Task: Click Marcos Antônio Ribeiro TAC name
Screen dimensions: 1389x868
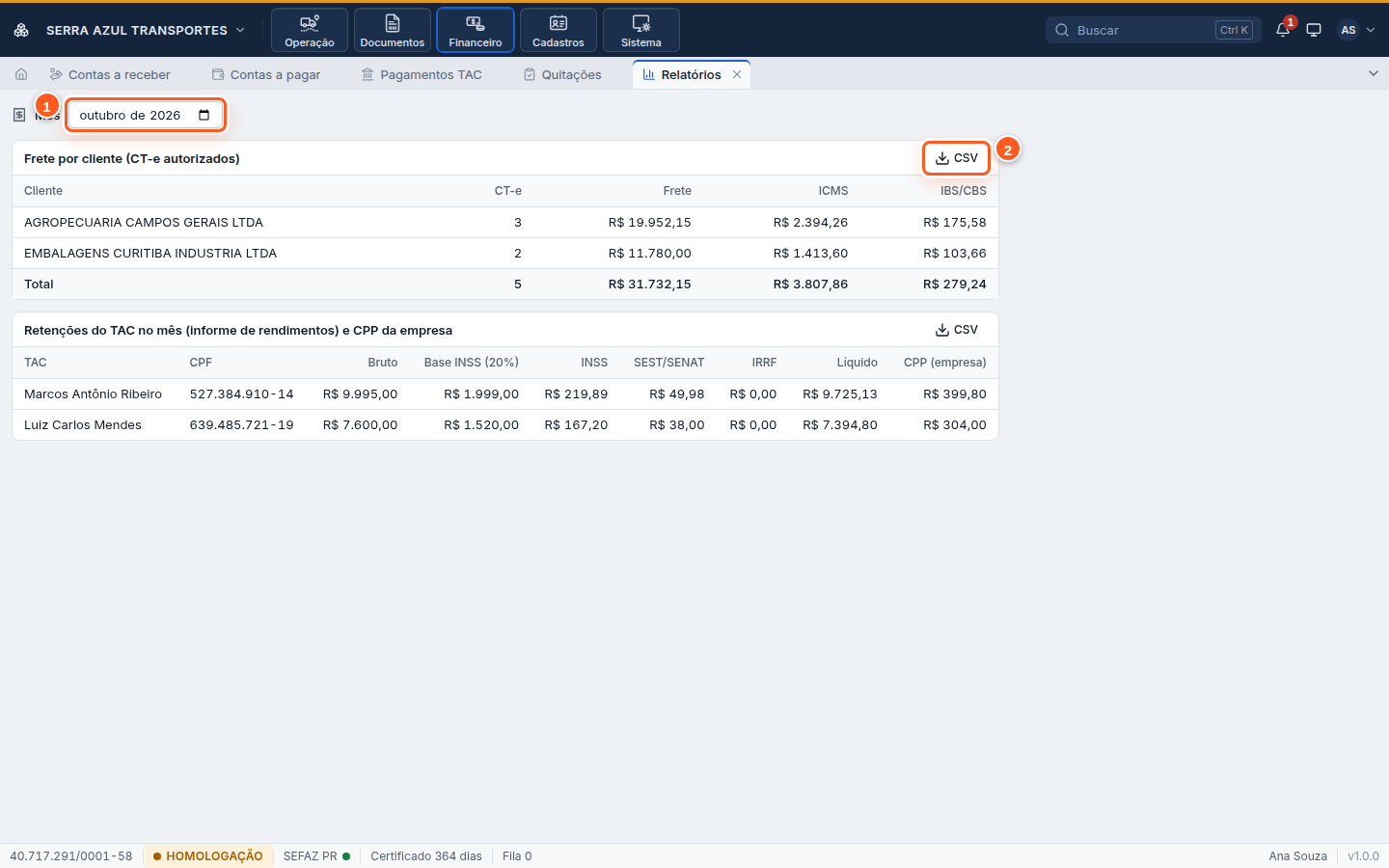Action: 93,393
